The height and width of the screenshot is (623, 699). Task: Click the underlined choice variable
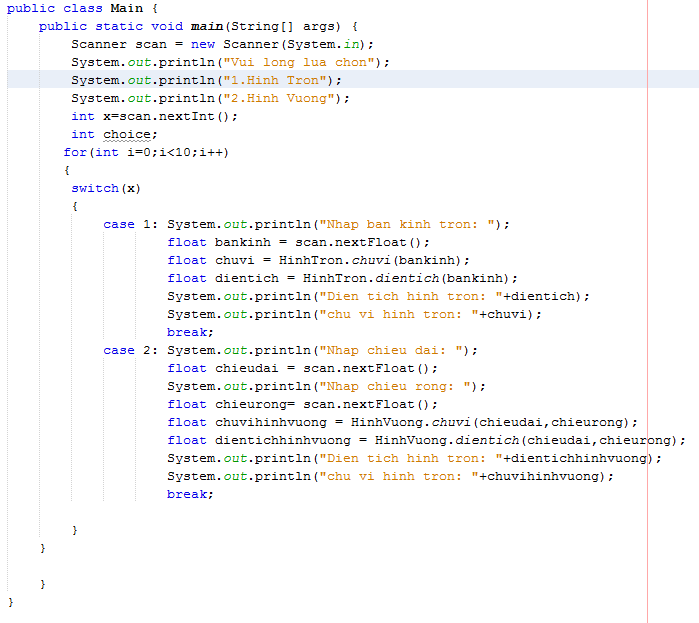pos(127,134)
